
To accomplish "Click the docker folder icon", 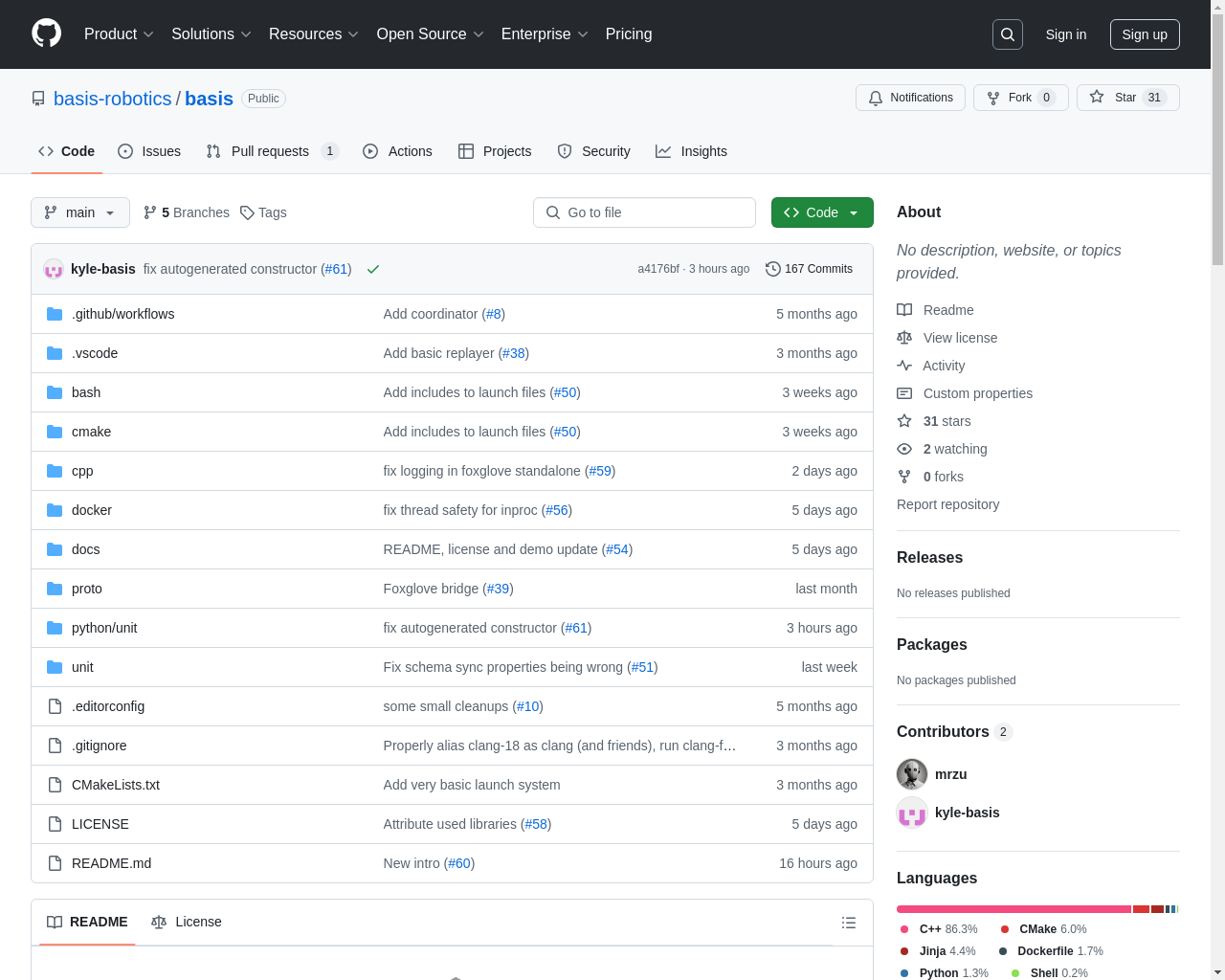I will point(55,510).
